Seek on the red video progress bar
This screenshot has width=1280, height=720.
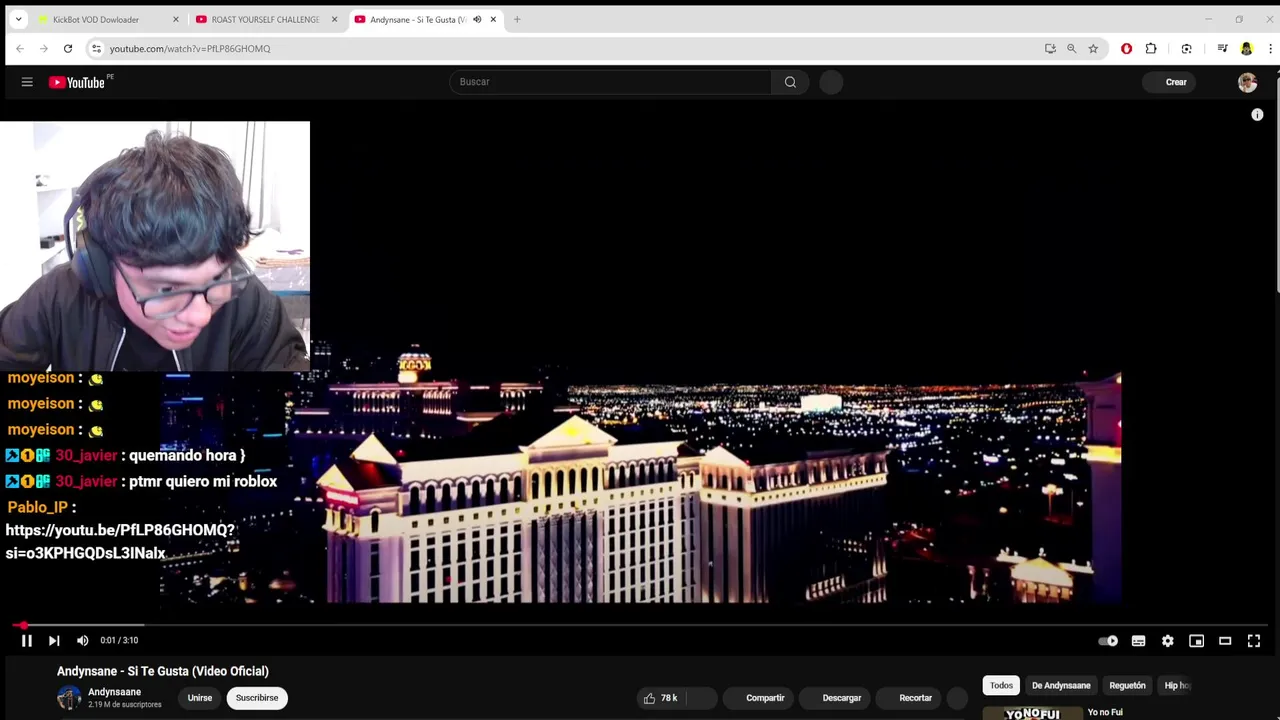(x=640, y=625)
